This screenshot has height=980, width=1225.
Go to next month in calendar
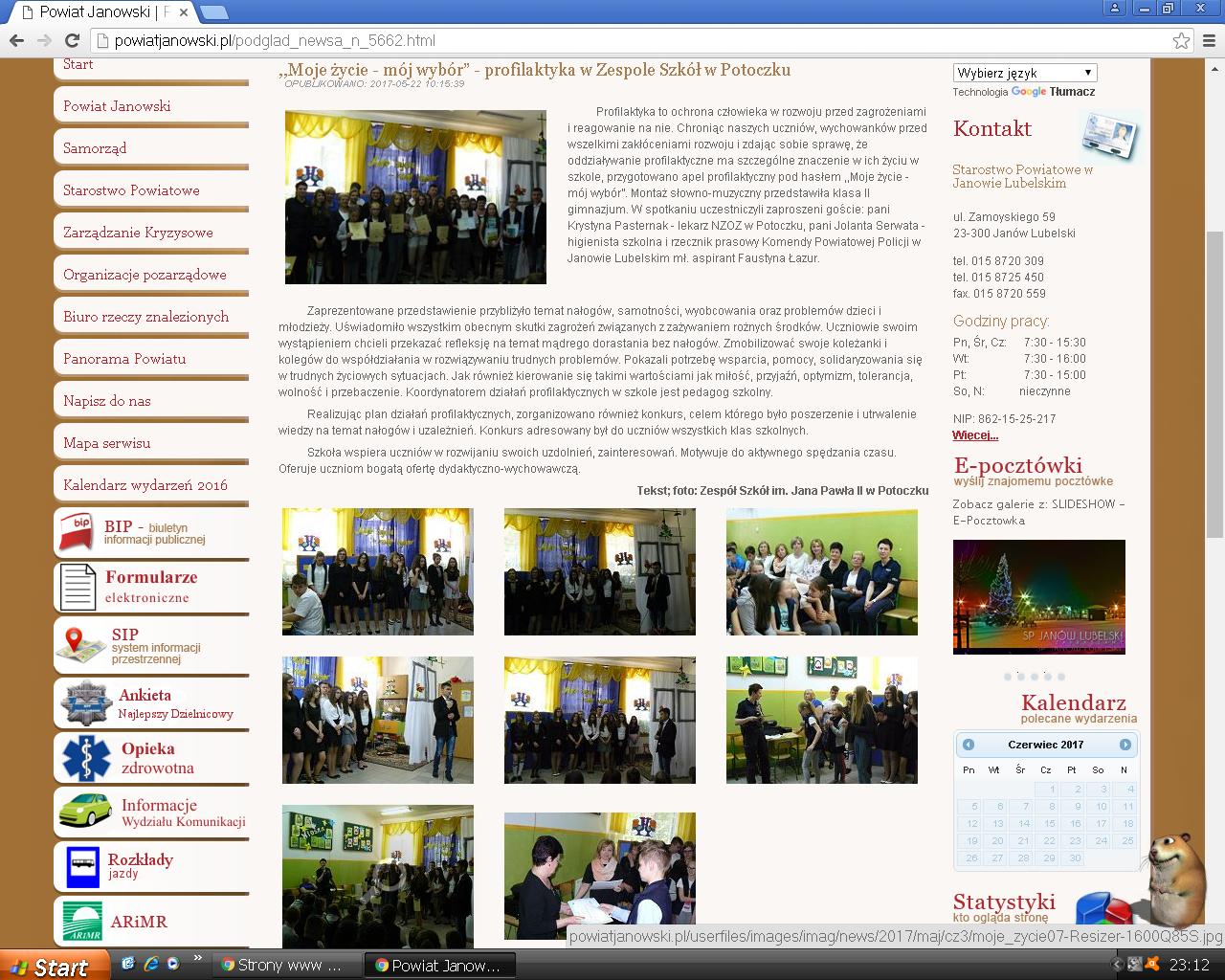[x=1125, y=745]
